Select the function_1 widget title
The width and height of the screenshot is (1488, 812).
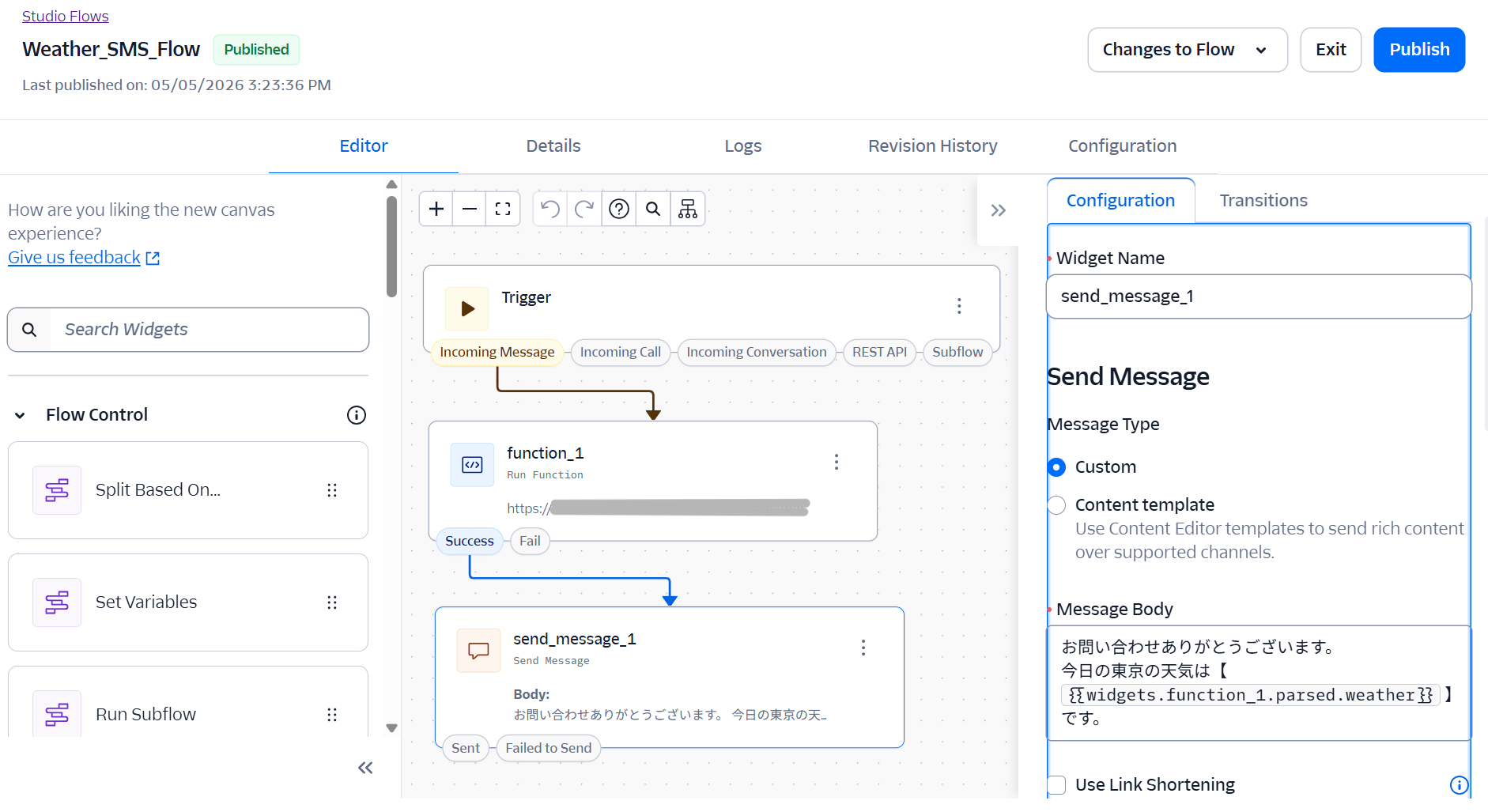(546, 453)
